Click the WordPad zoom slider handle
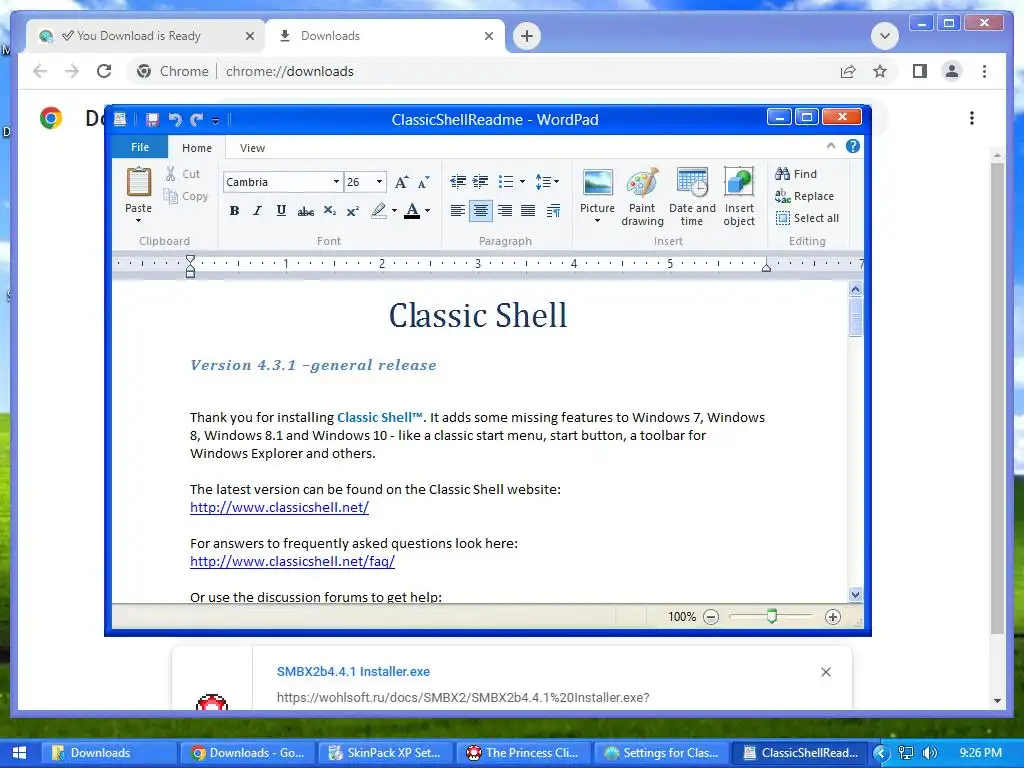 pyautogui.click(x=772, y=616)
